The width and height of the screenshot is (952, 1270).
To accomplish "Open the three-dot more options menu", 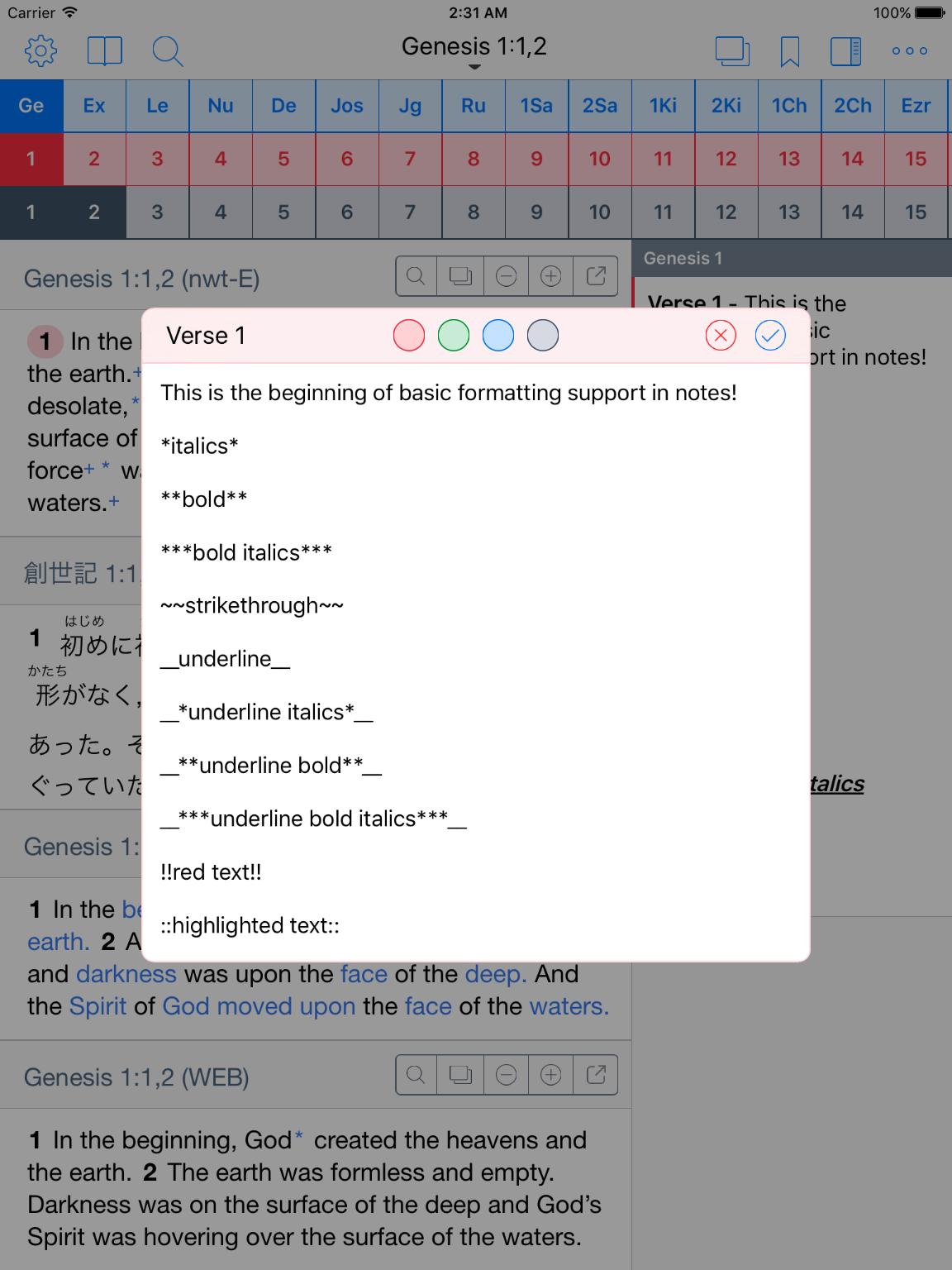I will 909,51.
